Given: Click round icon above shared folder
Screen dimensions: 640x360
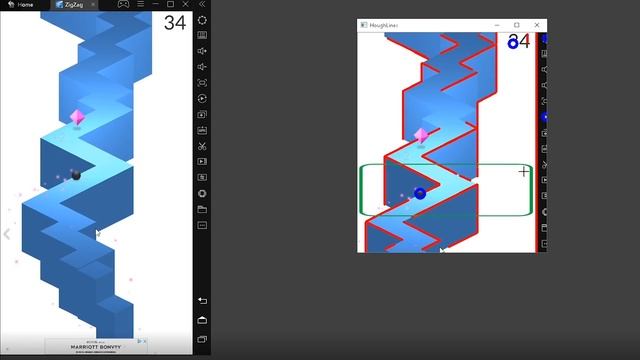Looking at the screenshot, I should coord(202,193).
